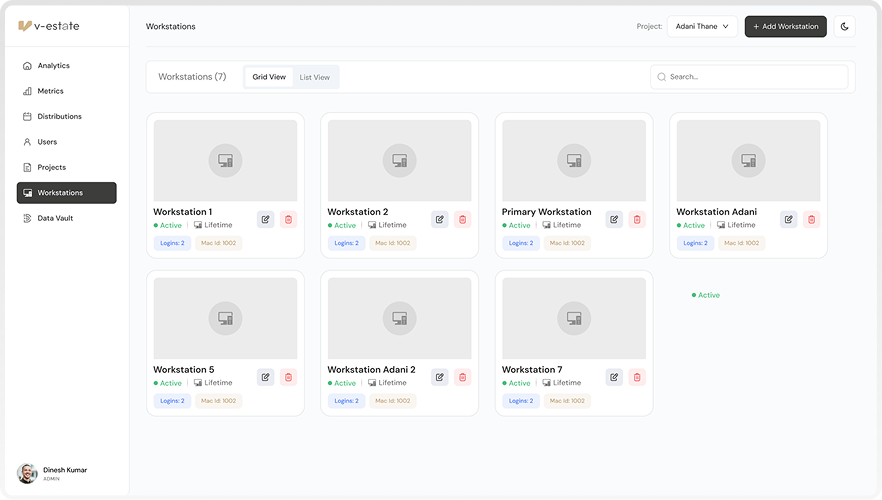This screenshot has width=882, height=500.
Task: Open the Workstation Adani 2 preview image
Action: pos(400,318)
